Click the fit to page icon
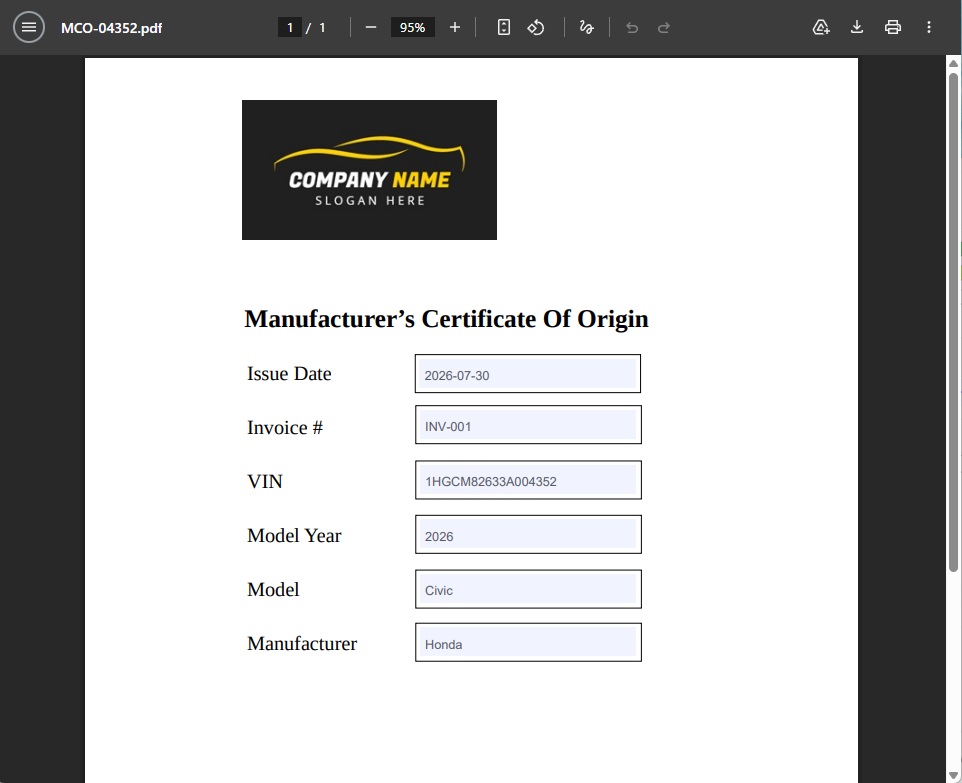This screenshot has height=783, width=962. 504,28
